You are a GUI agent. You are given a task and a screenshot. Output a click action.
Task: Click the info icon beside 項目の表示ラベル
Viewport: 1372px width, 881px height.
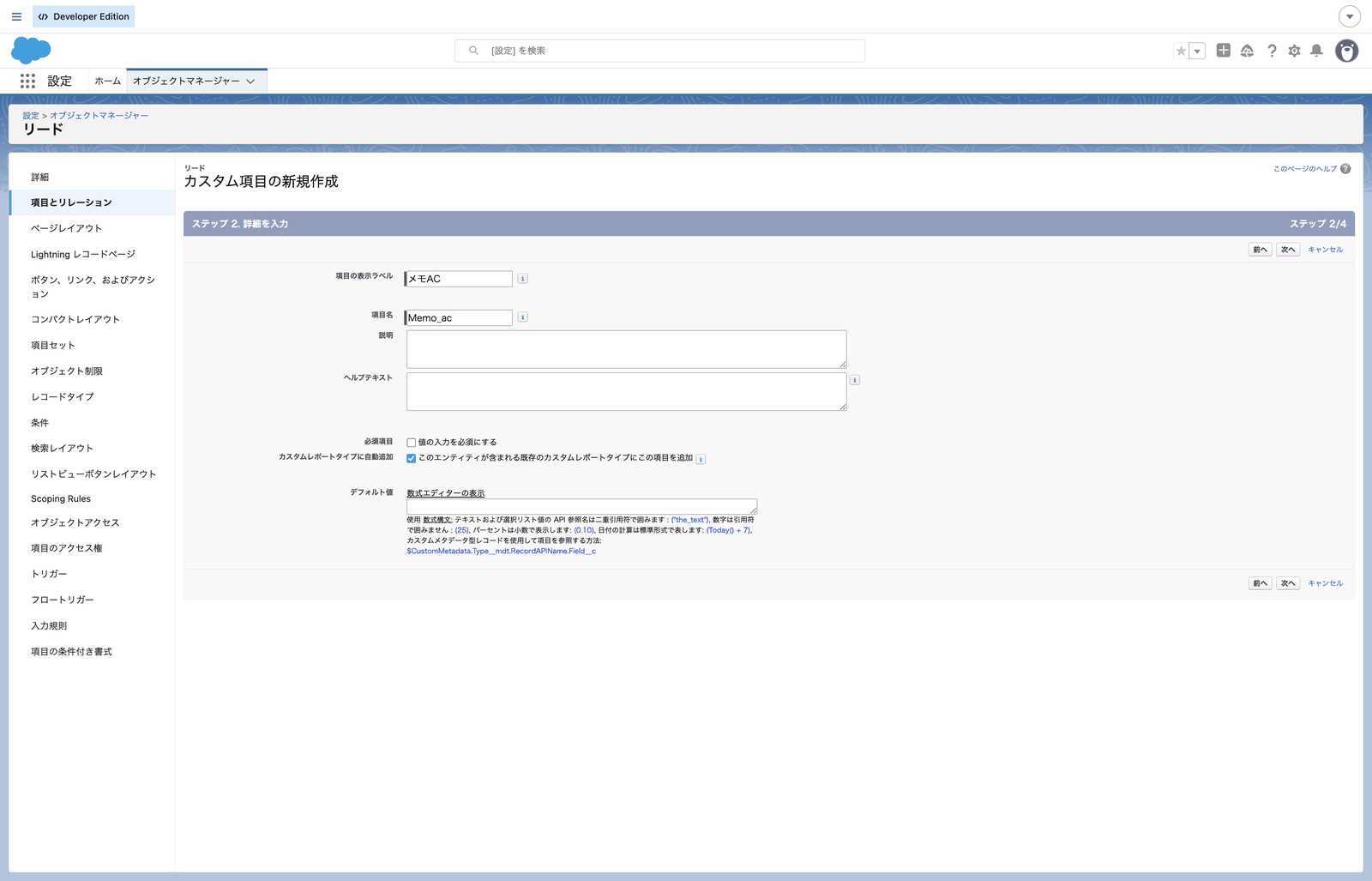[x=523, y=279]
